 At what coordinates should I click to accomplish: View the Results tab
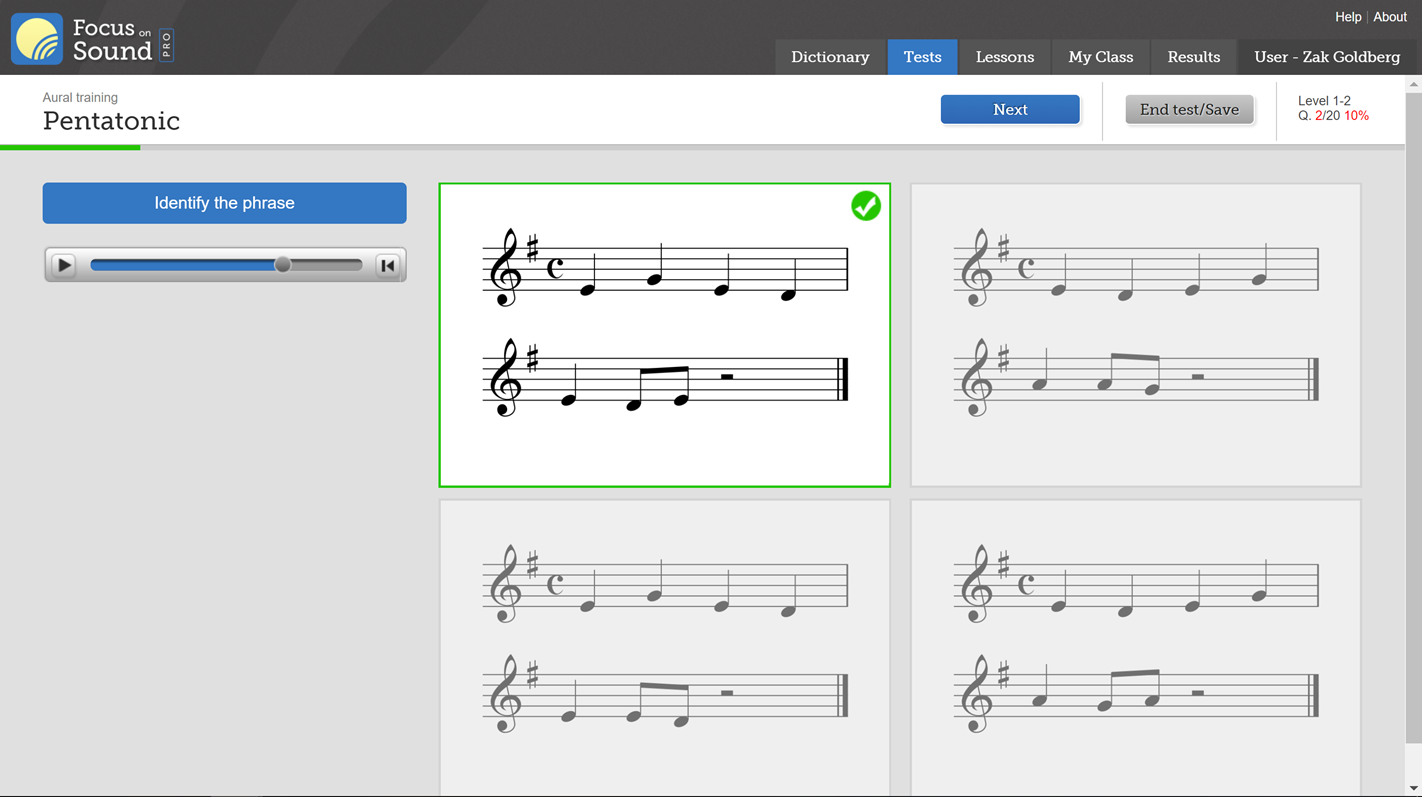[x=1194, y=57]
